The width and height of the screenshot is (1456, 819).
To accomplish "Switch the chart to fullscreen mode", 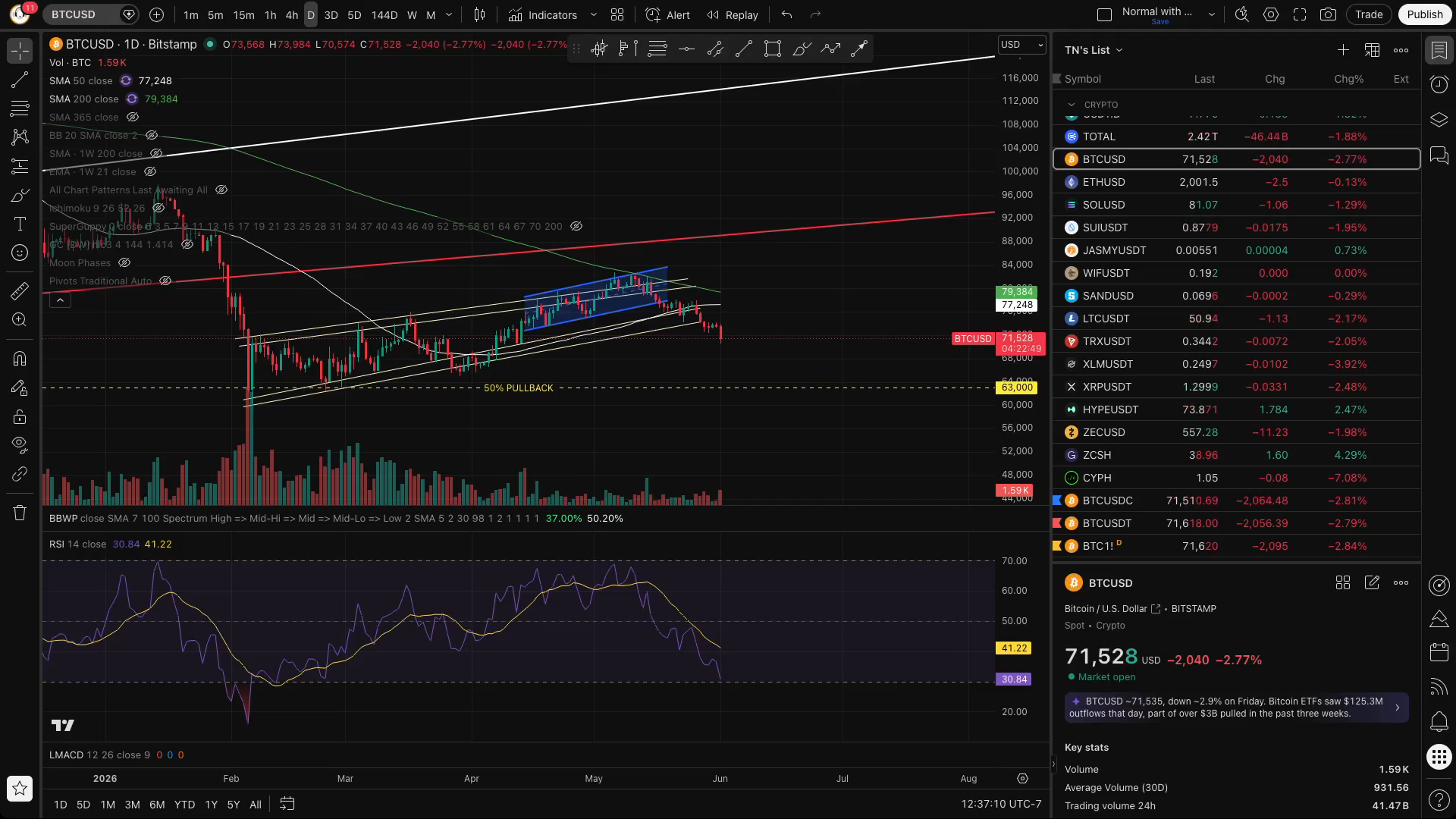I will click(x=1300, y=14).
